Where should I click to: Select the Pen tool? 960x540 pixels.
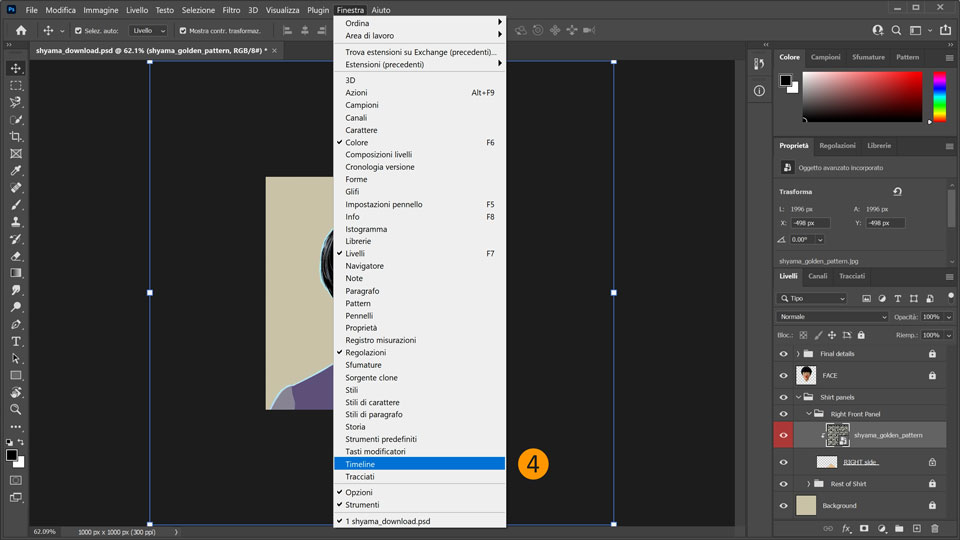tap(16, 324)
